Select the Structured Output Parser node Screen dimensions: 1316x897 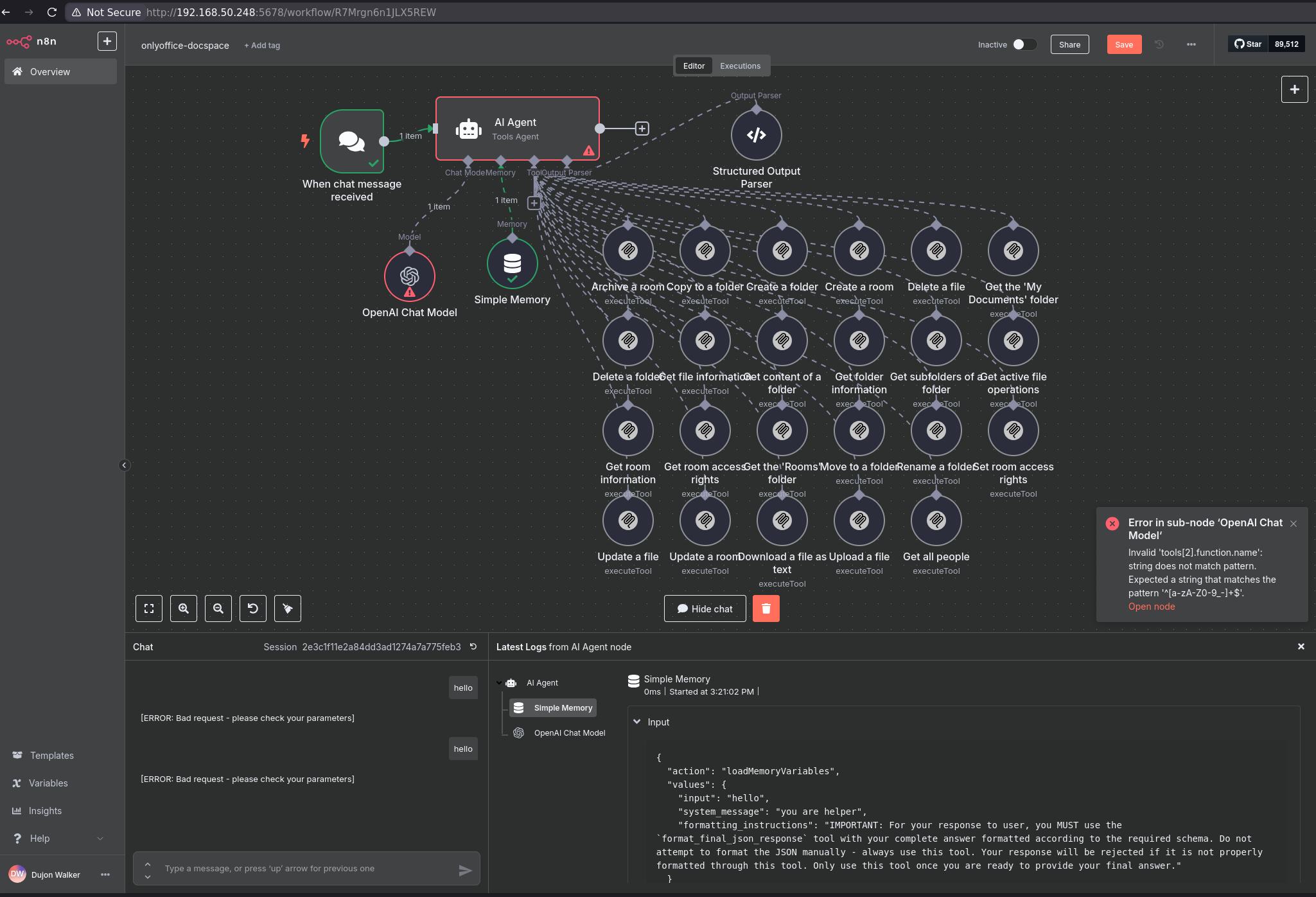click(756, 135)
